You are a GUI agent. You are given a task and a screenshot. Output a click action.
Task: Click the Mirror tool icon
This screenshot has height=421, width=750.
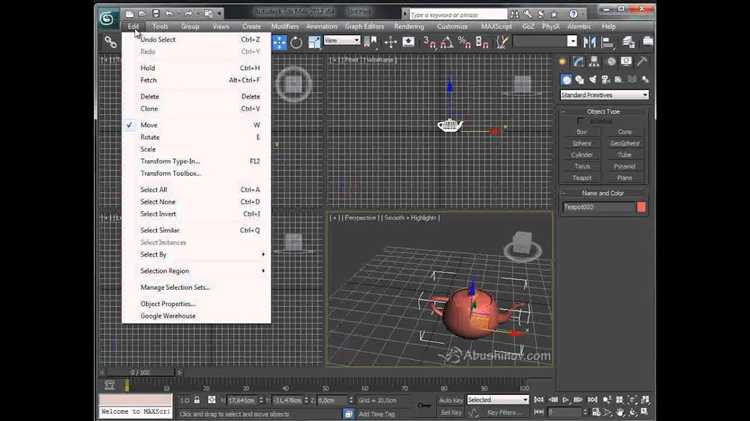coord(590,43)
